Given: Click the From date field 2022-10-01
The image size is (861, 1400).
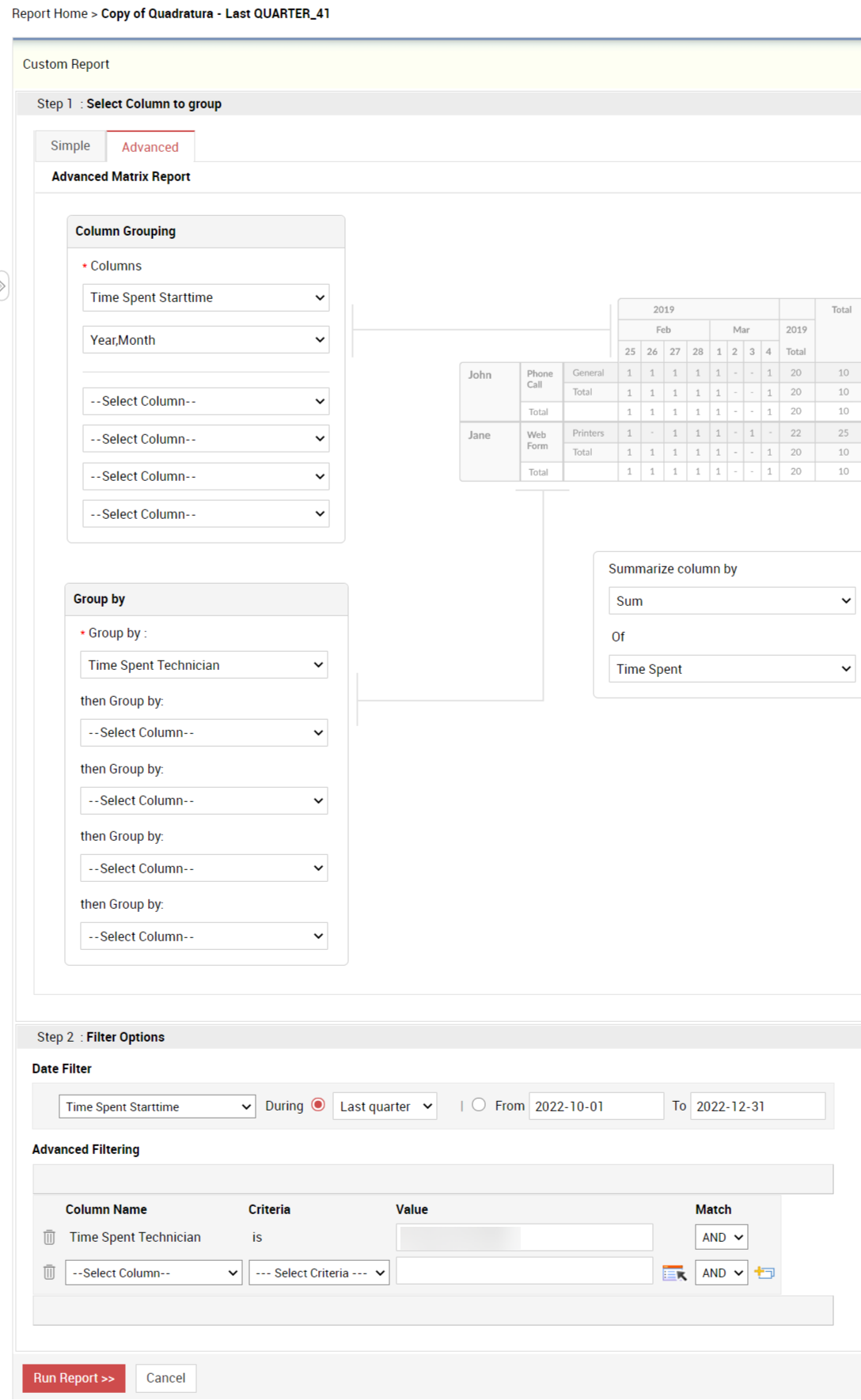Looking at the screenshot, I should [596, 1107].
